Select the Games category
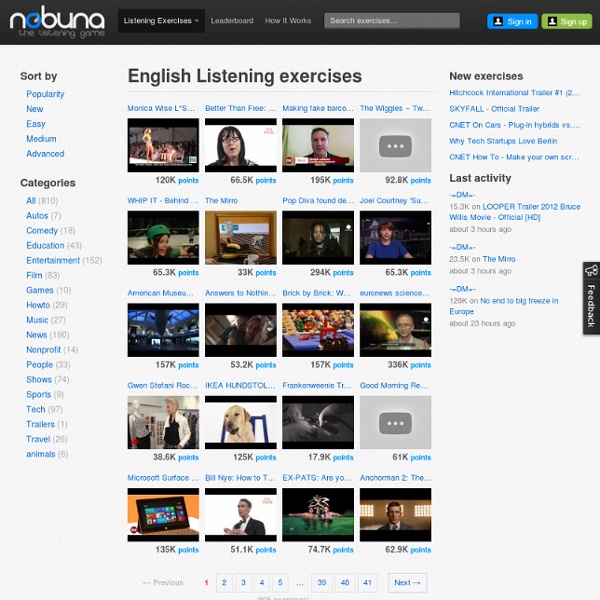Image resolution: width=600 pixels, height=600 pixels. (40, 290)
